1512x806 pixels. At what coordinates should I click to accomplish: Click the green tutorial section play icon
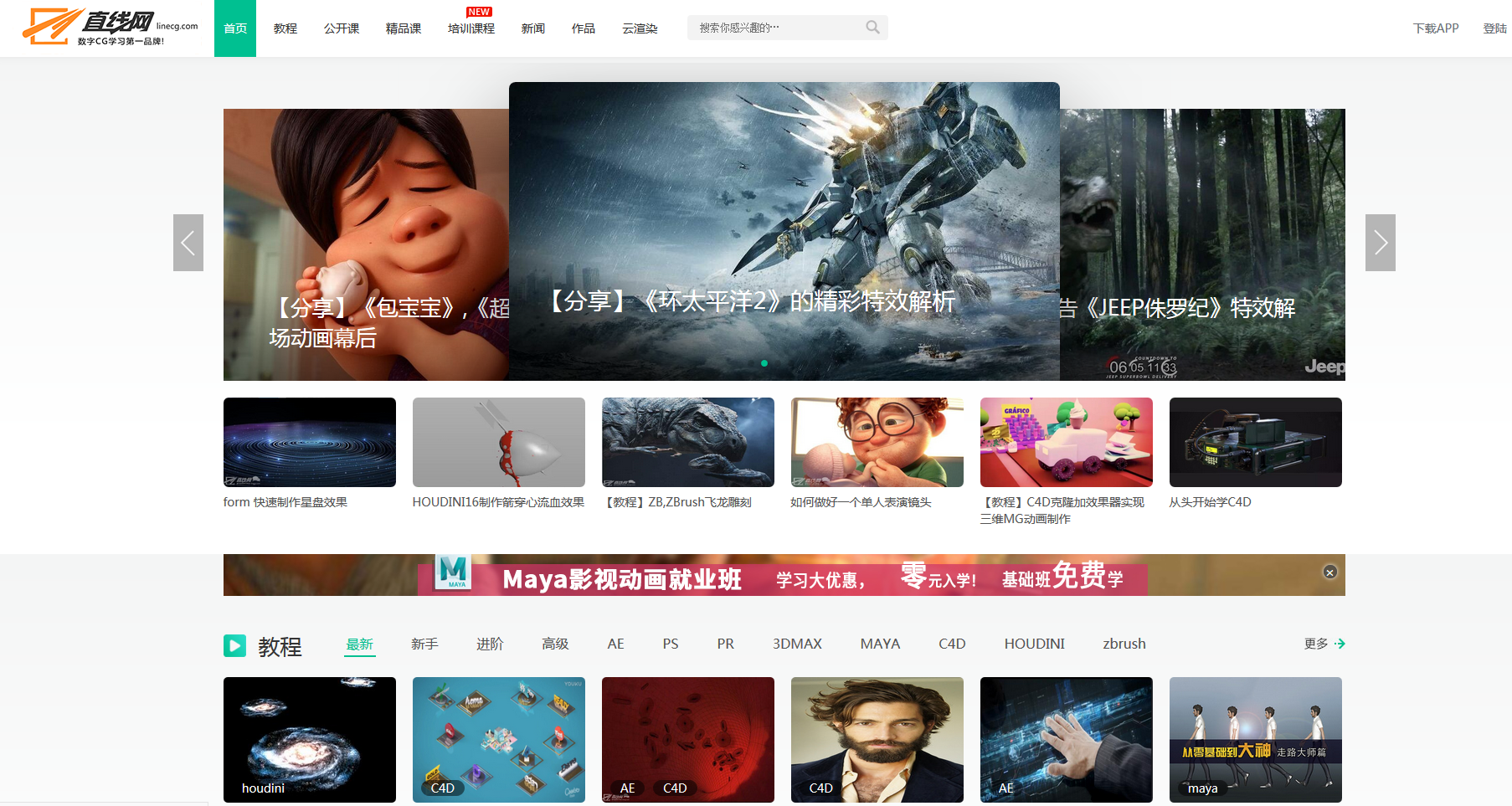coord(234,645)
